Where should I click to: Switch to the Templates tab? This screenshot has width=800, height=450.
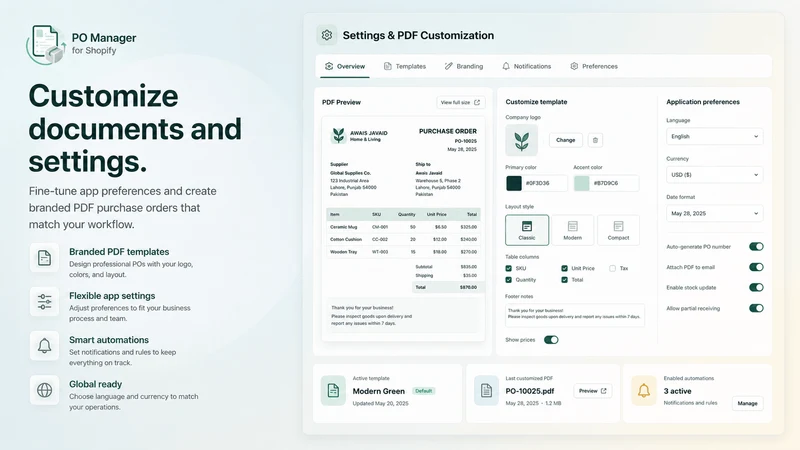(x=405, y=66)
